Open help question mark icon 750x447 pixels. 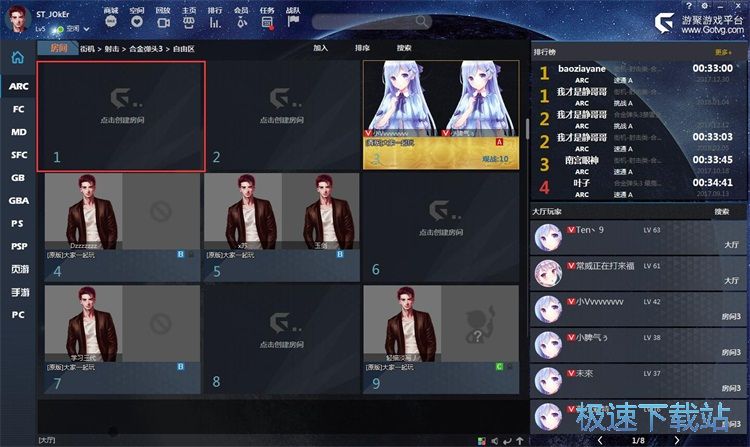(x=689, y=6)
